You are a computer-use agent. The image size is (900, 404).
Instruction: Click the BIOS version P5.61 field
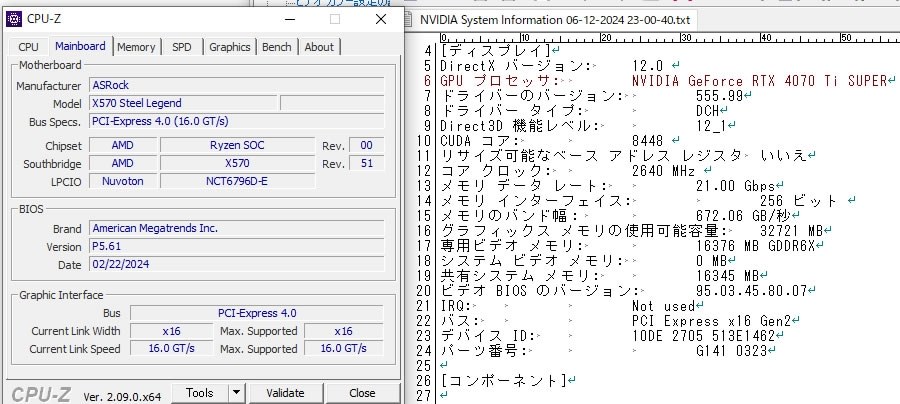coord(237,247)
